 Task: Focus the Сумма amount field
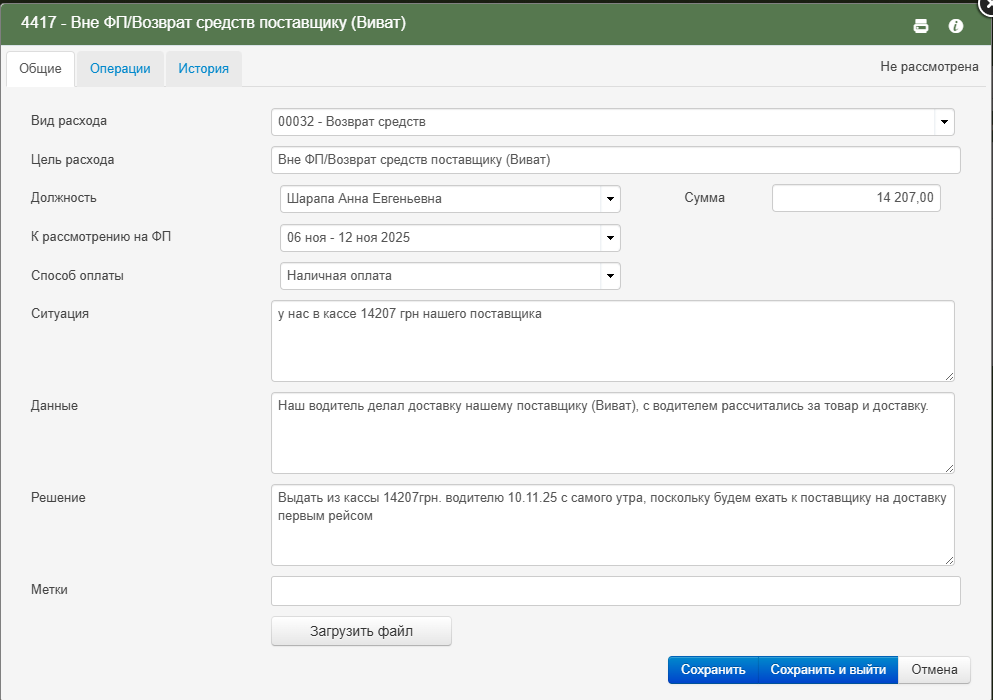pyautogui.click(x=856, y=198)
